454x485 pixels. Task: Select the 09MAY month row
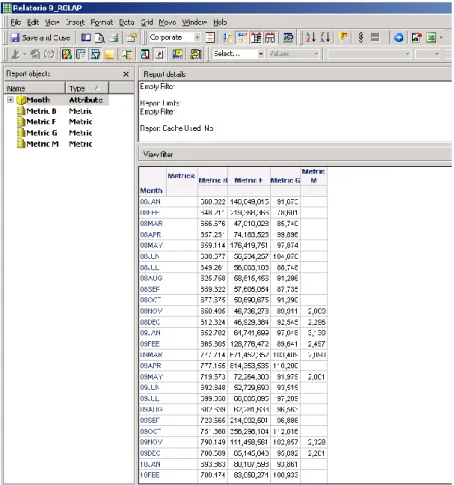[152, 377]
